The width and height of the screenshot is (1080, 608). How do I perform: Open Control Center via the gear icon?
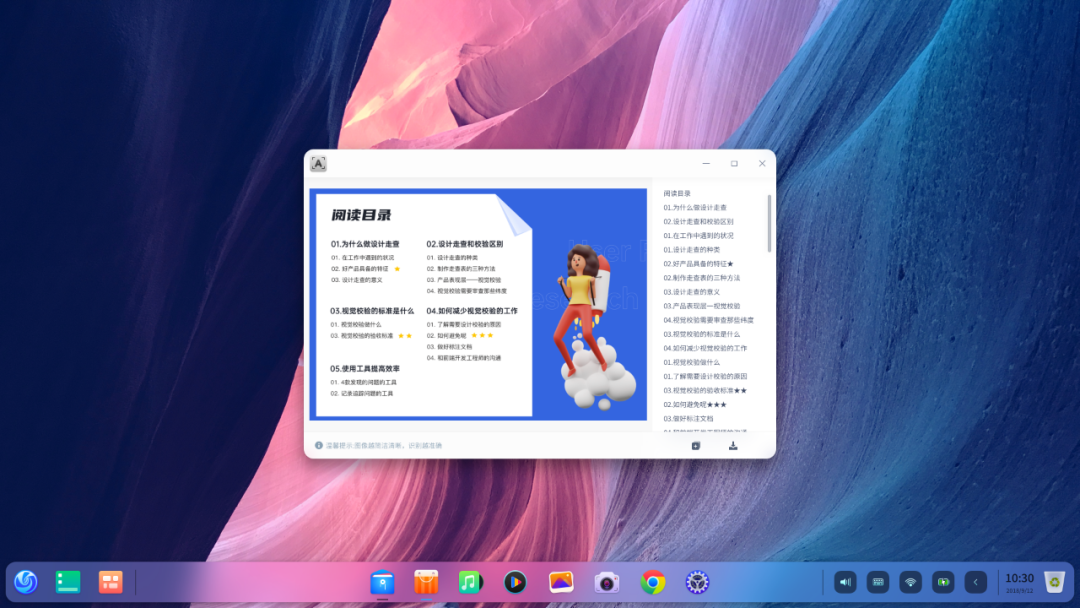pyautogui.click(x=697, y=581)
